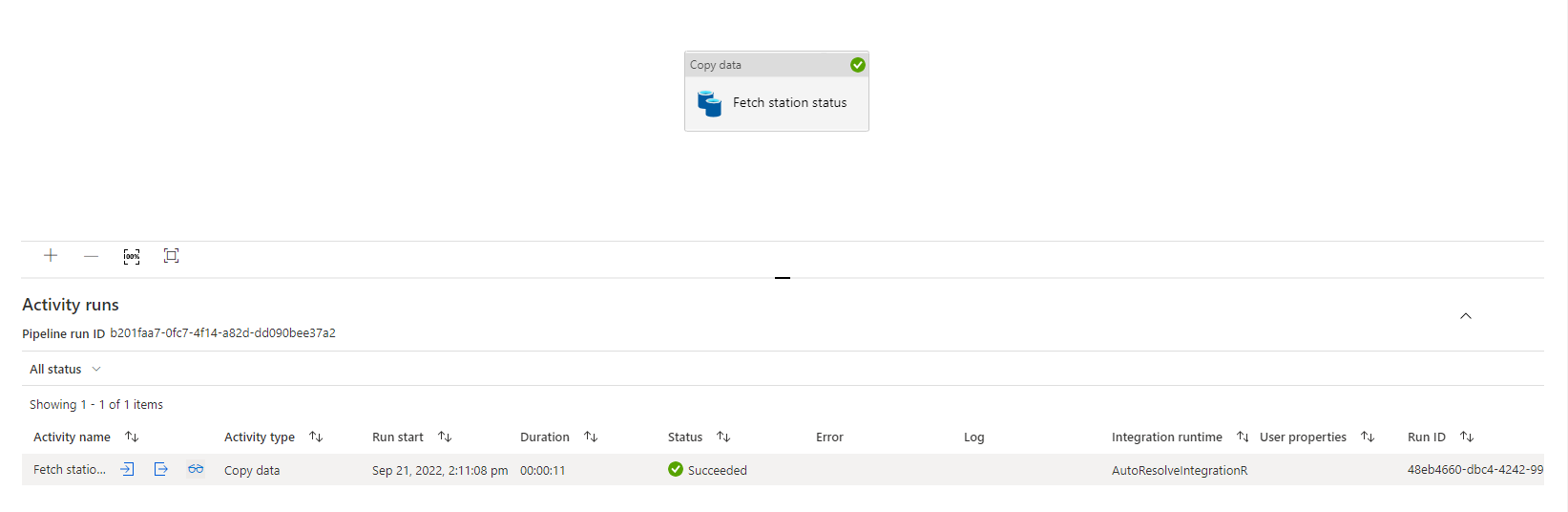The height and width of the screenshot is (512, 1568).
Task: Sort by Integration runtime column
Action: 1243,437
